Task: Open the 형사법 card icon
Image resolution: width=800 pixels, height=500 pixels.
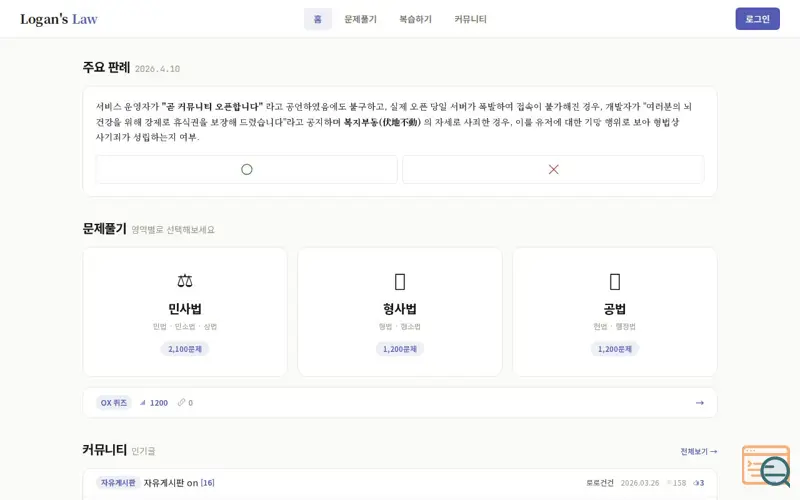Action: 400,282
